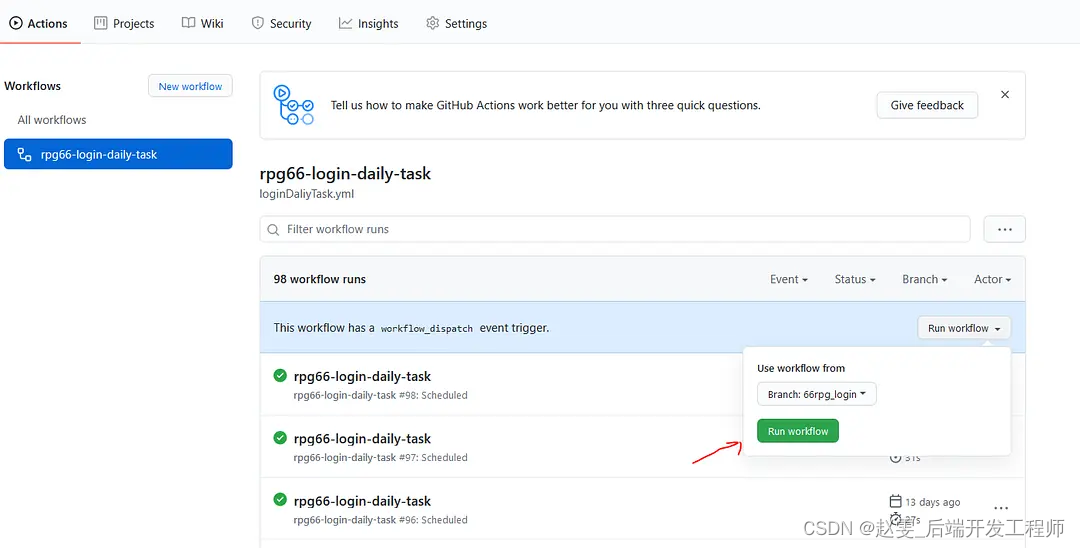Click the calendar icon next to 13 days ago
This screenshot has width=1080, height=548.
coord(895,500)
